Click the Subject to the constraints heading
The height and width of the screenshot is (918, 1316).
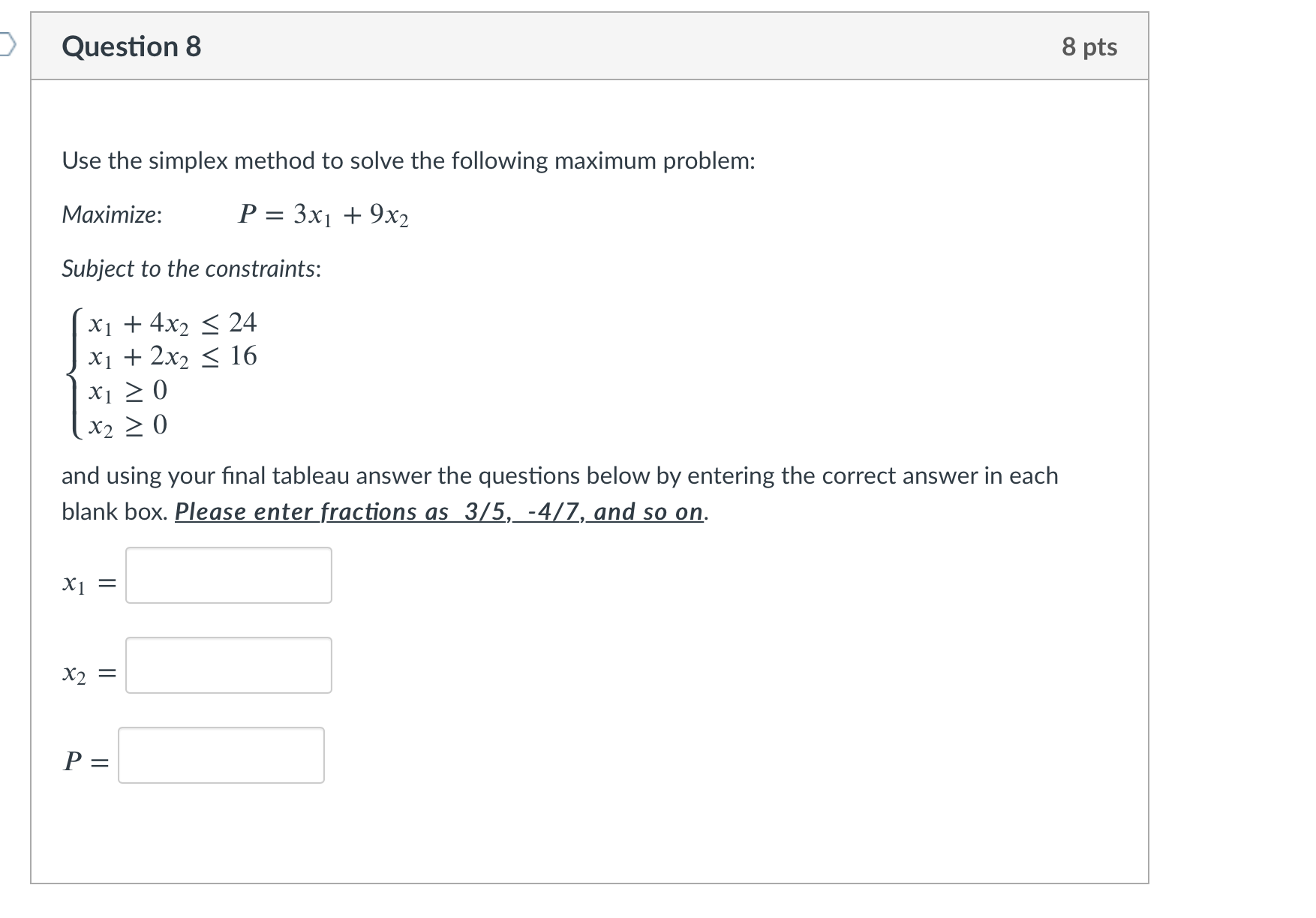(191, 268)
